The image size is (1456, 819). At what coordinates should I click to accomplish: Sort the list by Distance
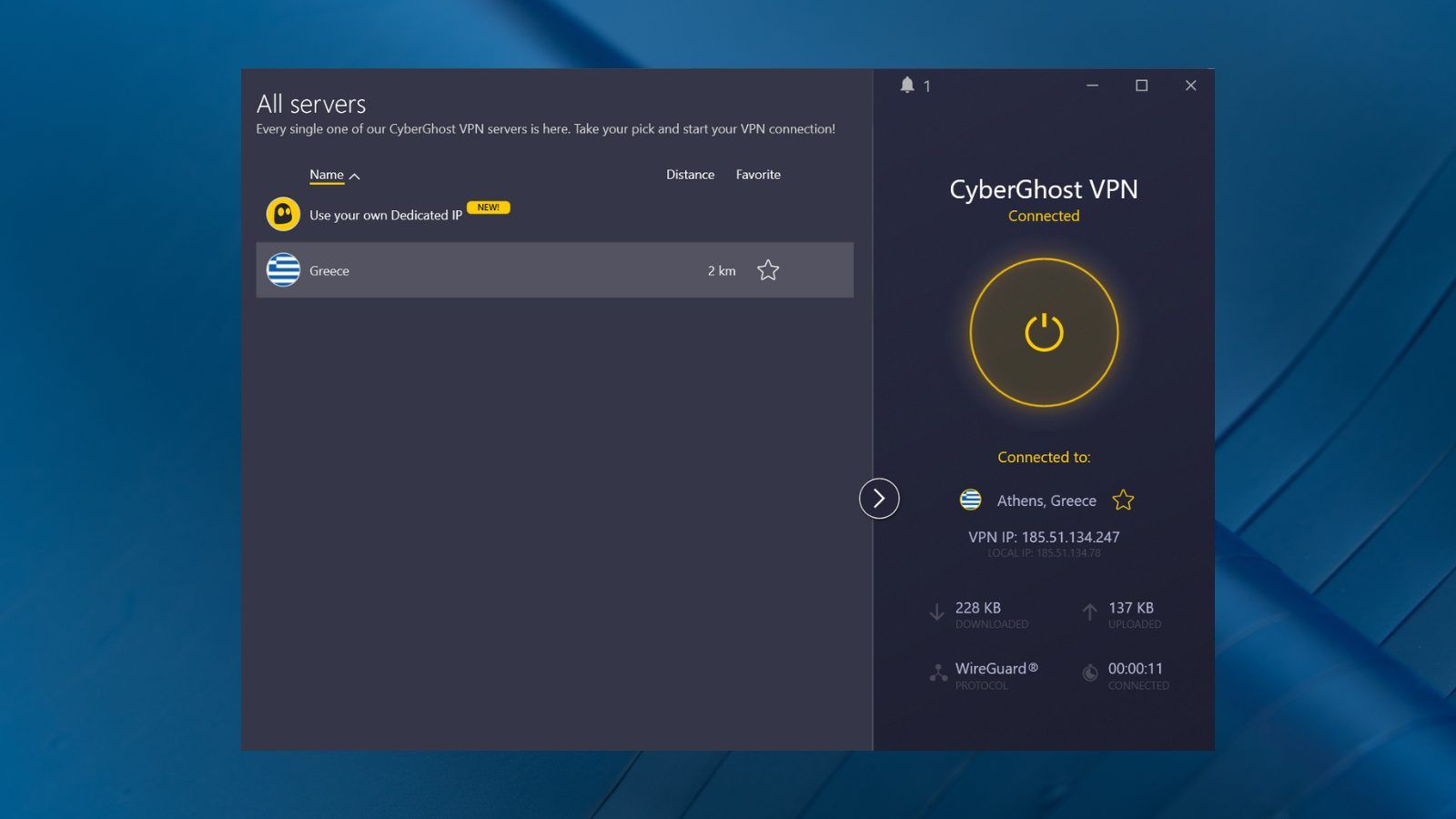pos(690,175)
